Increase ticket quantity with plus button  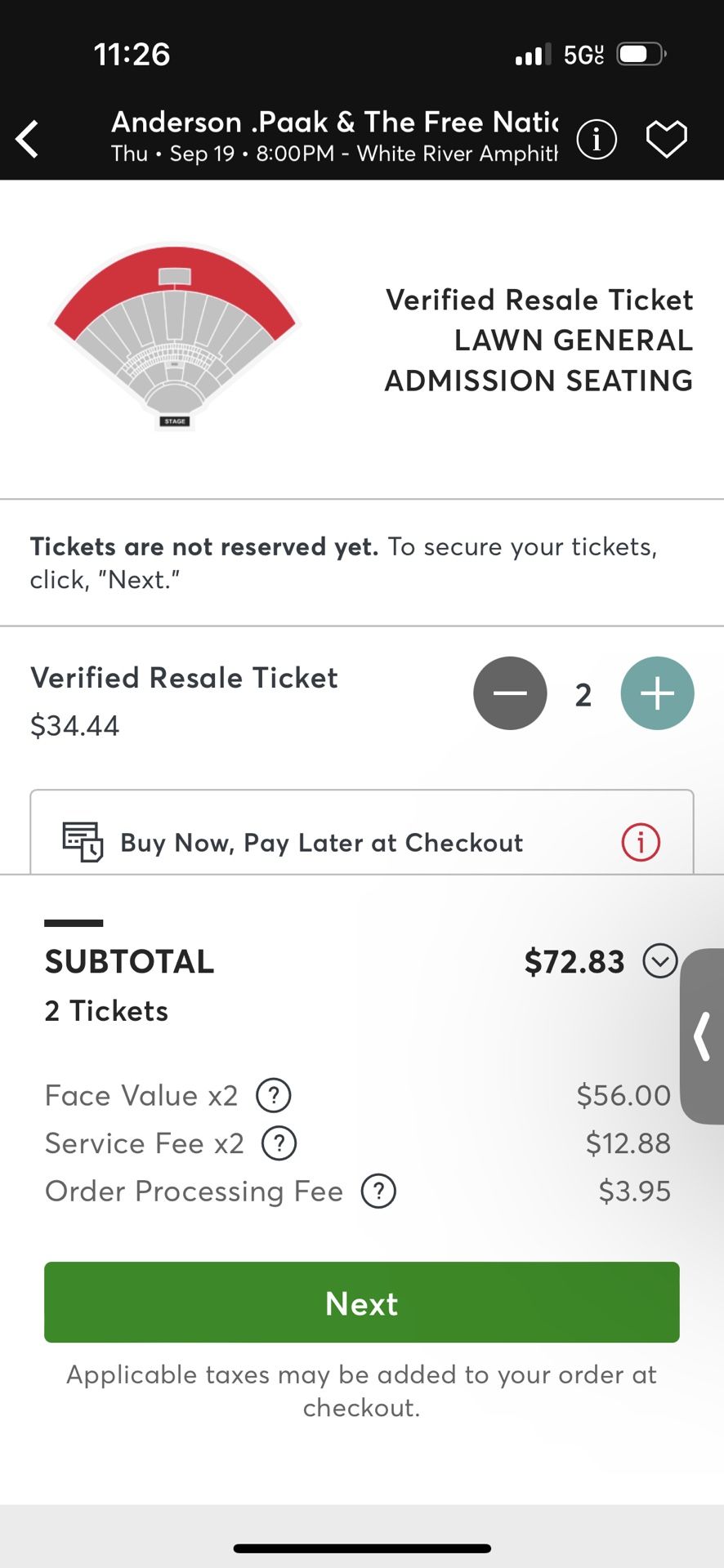point(657,693)
